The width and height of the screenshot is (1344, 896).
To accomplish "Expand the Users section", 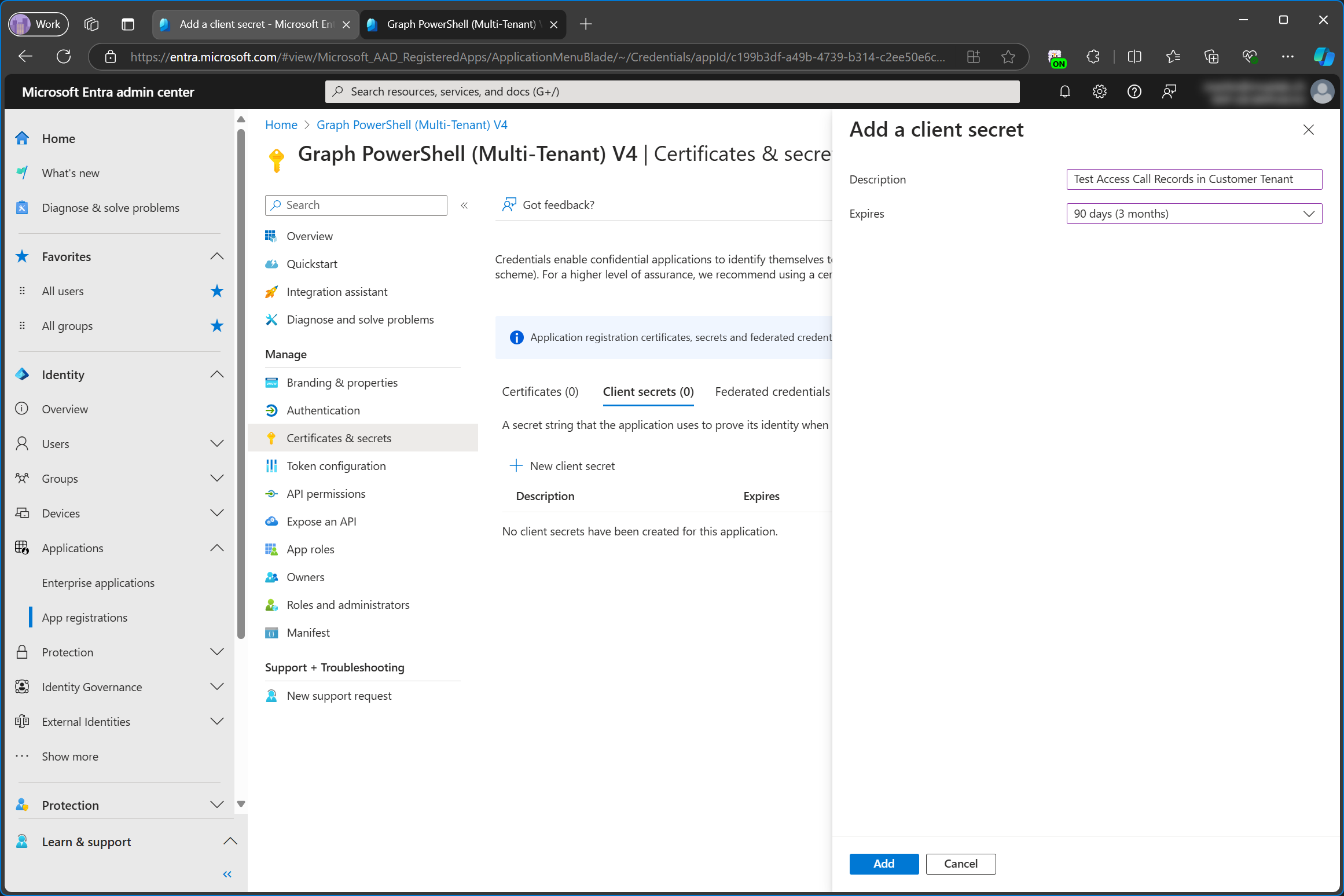I will [217, 444].
